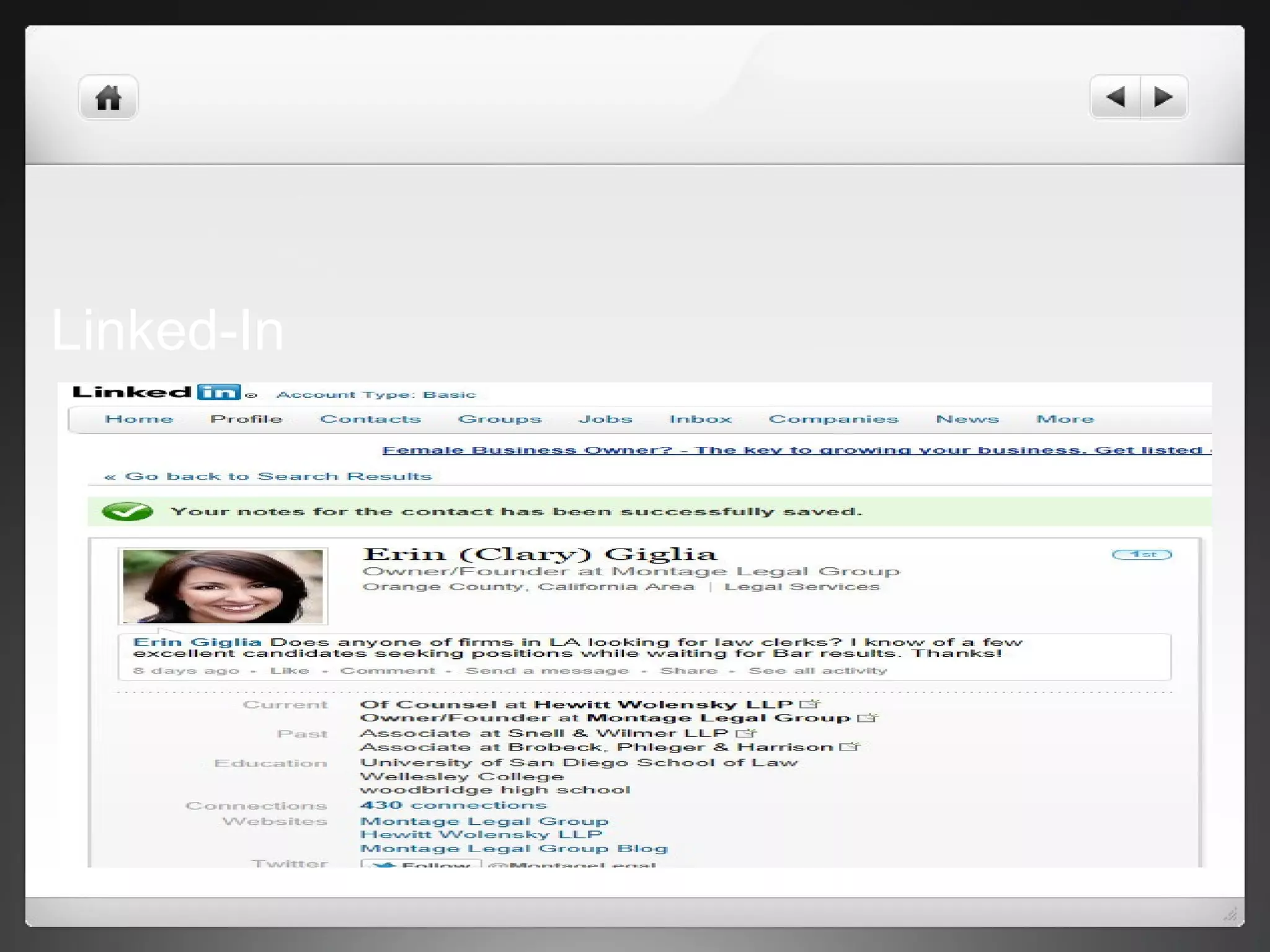The image size is (1270, 952).
Task: Click Of Counsel at Hewitt Wolensky LLP
Action: [x=576, y=705]
